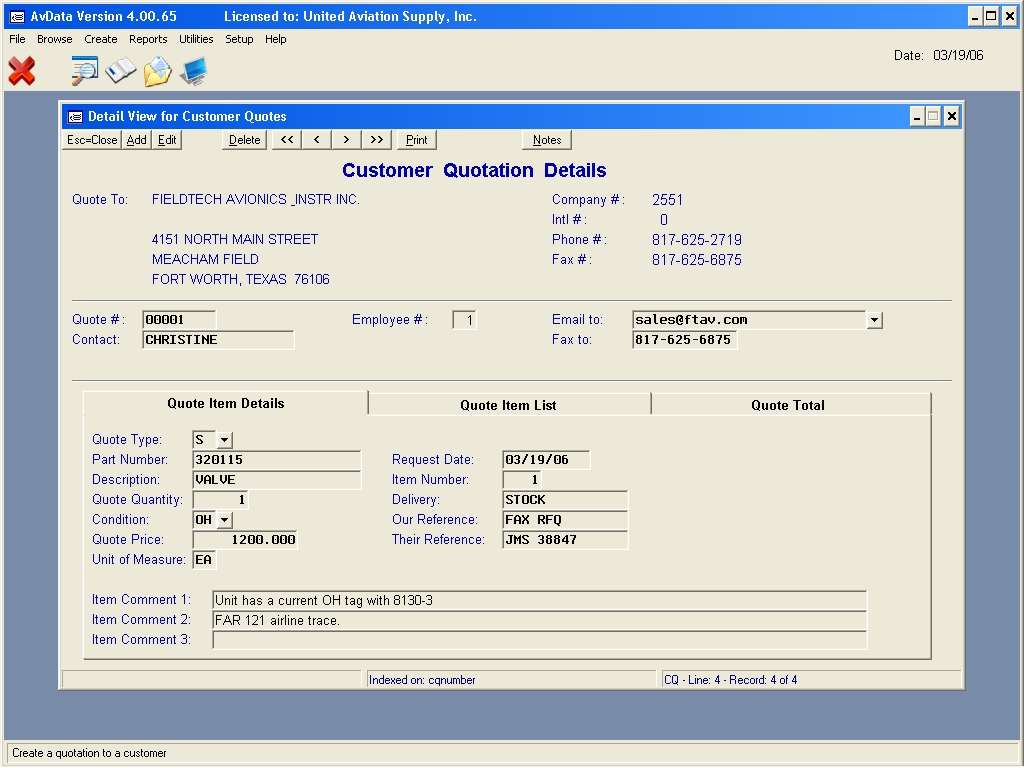Open the book icon in toolbar

point(121,71)
